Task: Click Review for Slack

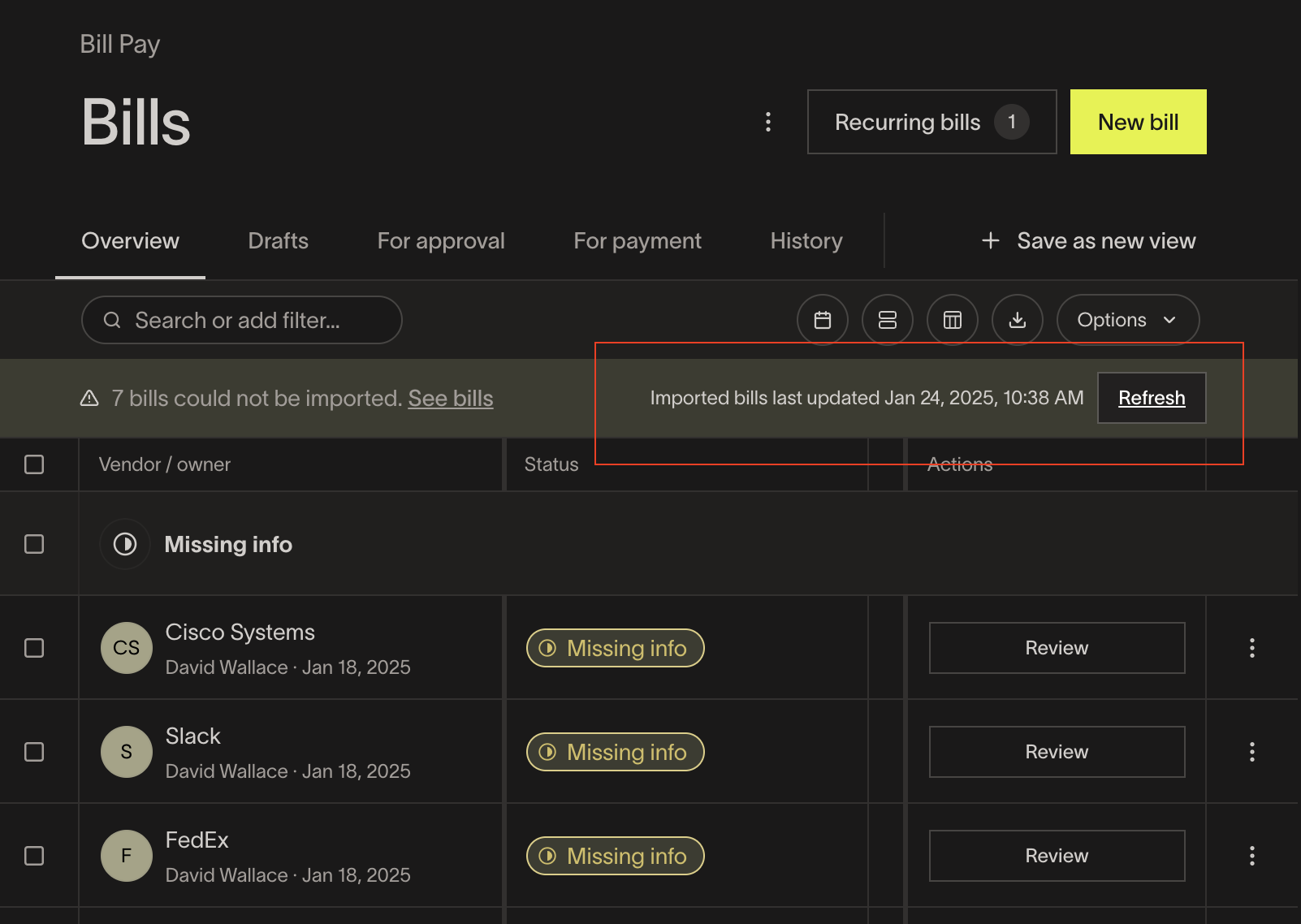Action: click(1057, 752)
